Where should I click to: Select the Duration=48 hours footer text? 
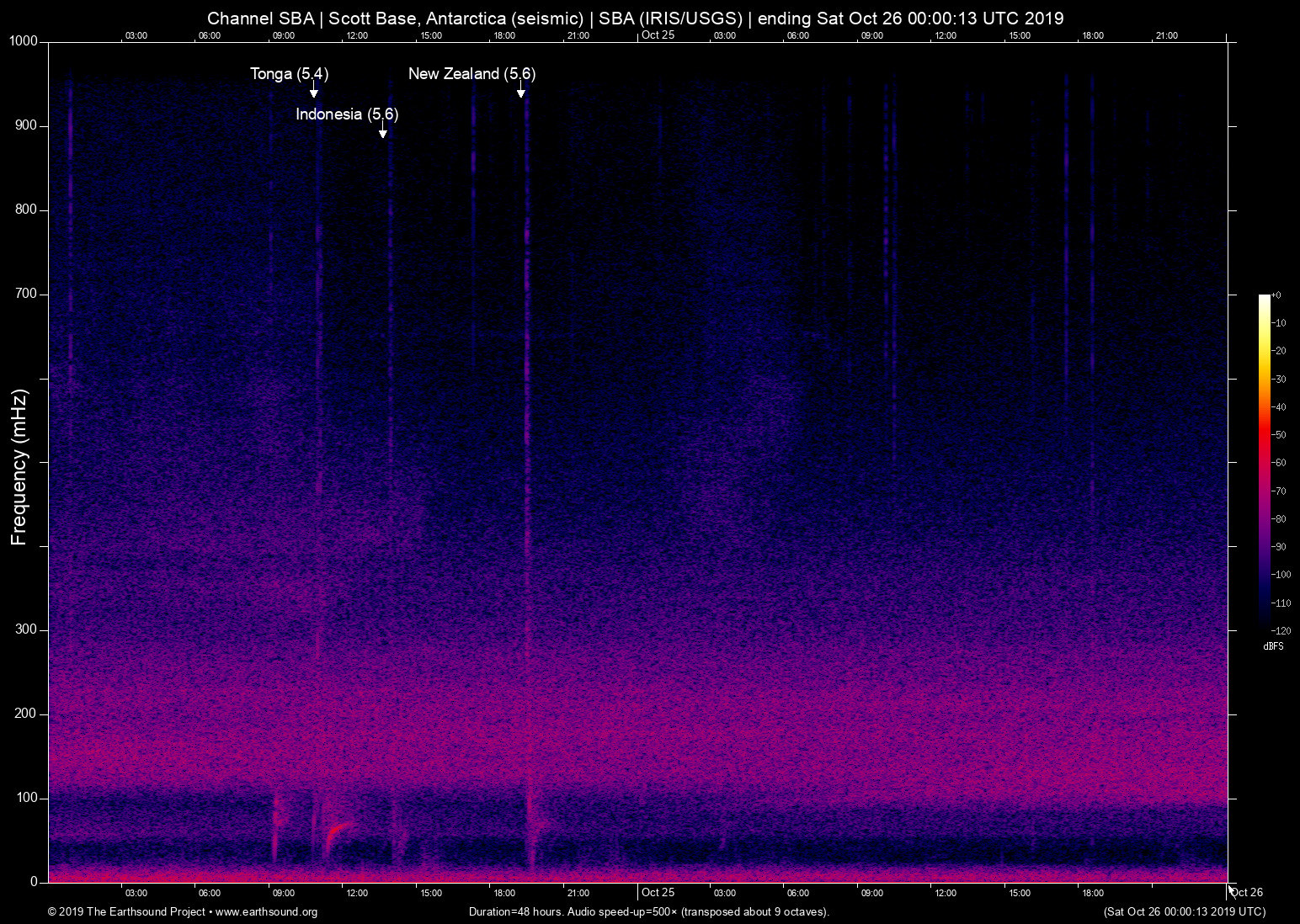click(514, 911)
